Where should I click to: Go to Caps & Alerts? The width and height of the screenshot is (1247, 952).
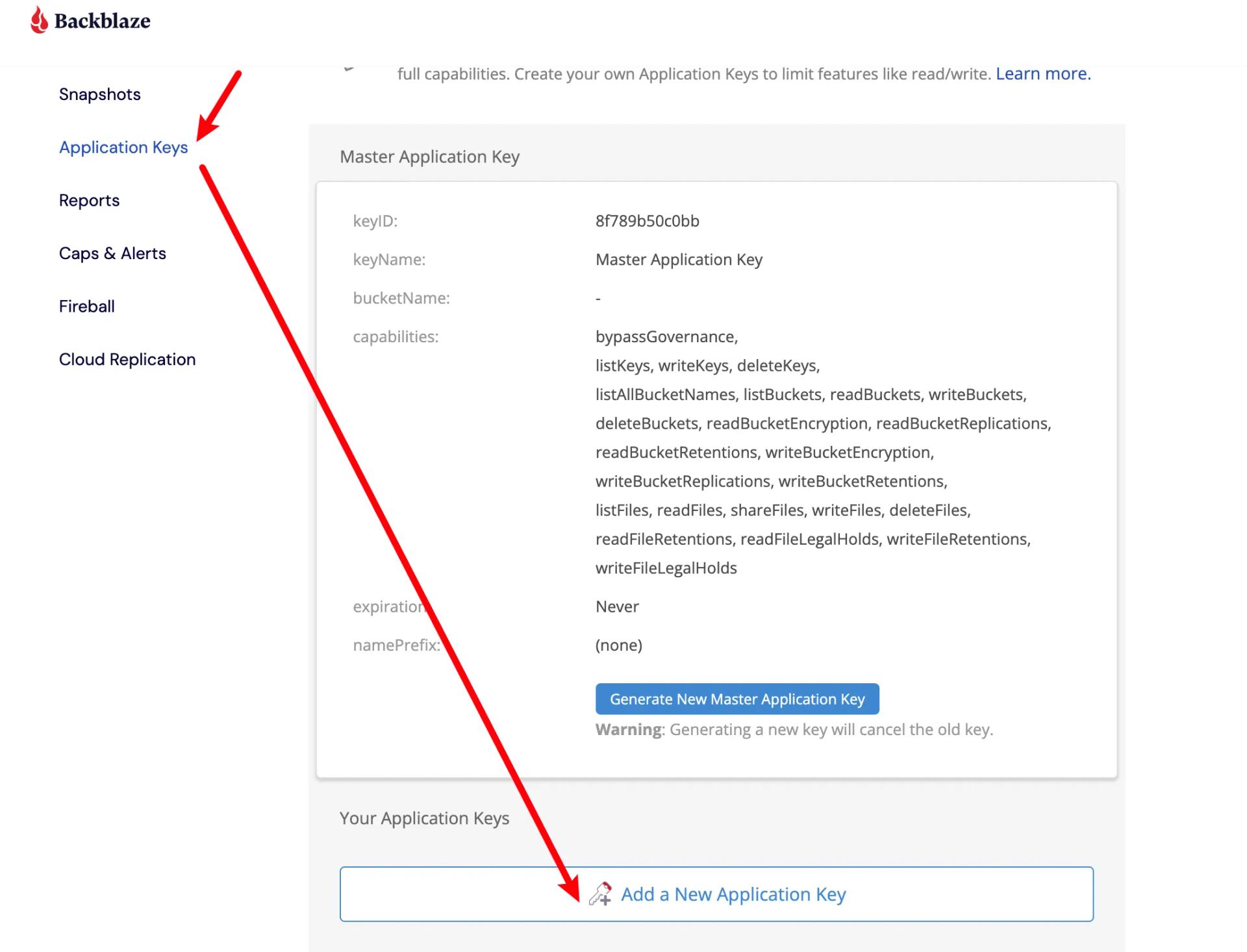point(112,253)
